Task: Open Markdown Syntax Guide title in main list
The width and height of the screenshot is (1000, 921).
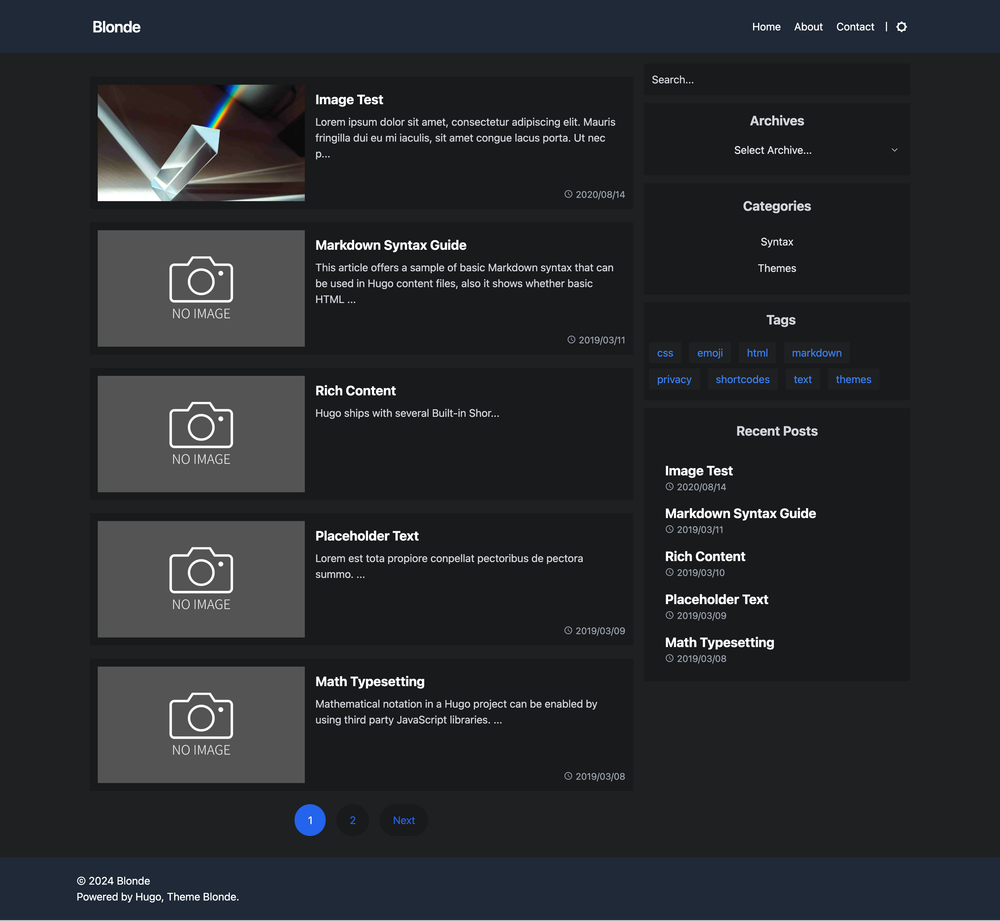Action: coord(390,245)
